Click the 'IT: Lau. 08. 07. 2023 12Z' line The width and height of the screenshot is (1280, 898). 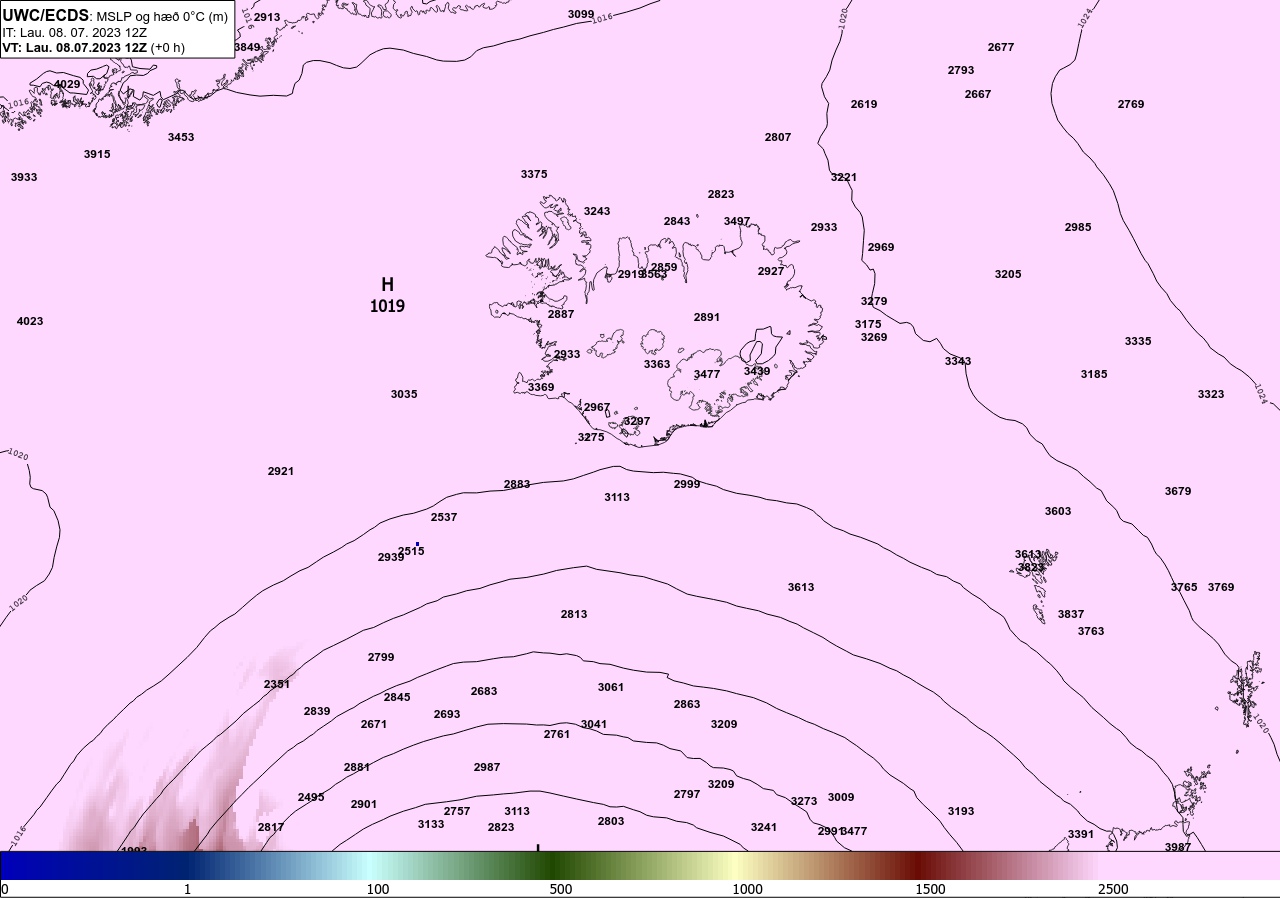tap(75, 32)
